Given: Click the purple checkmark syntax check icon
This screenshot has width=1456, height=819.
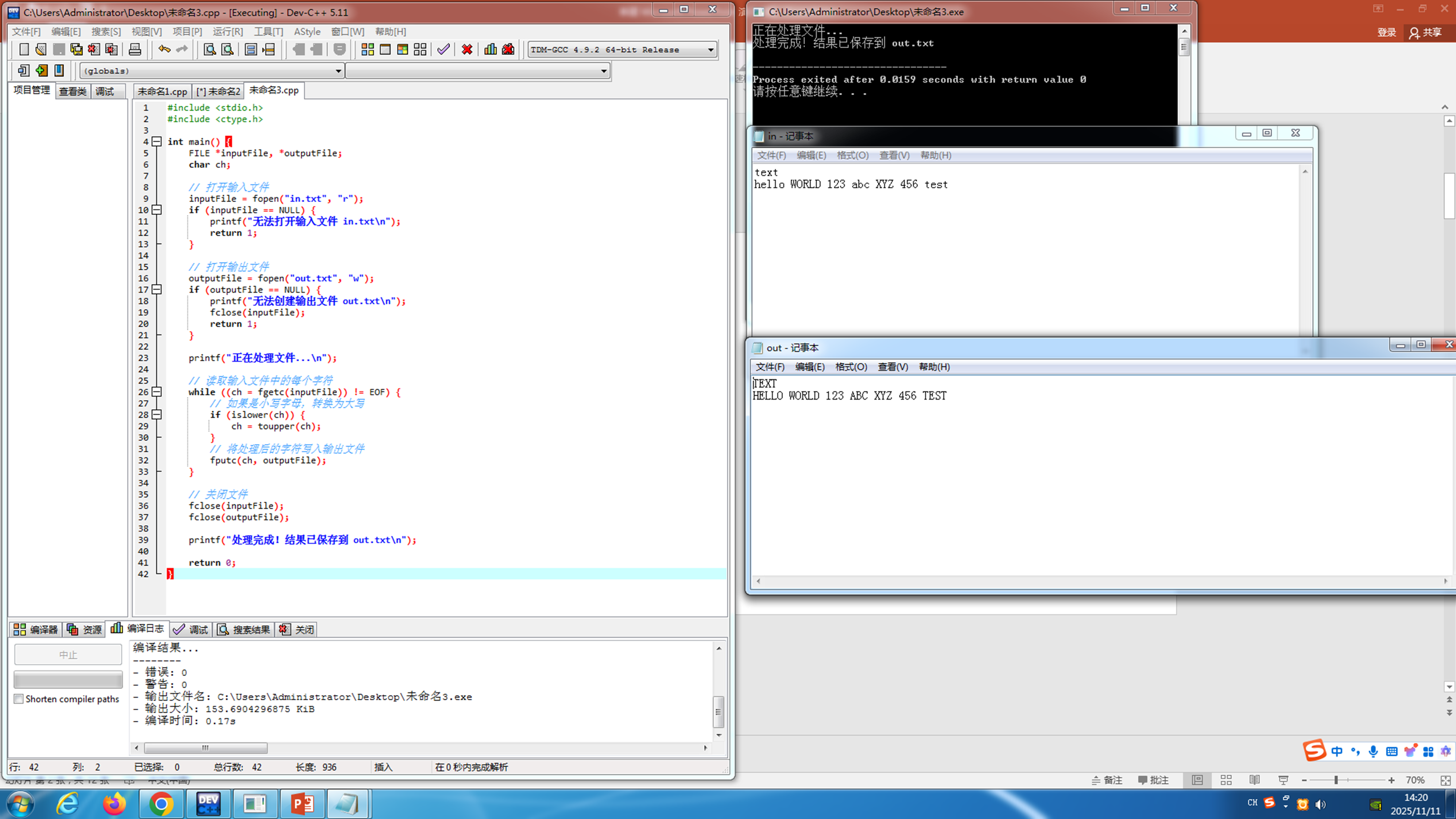Looking at the screenshot, I should [x=444, y=50].
